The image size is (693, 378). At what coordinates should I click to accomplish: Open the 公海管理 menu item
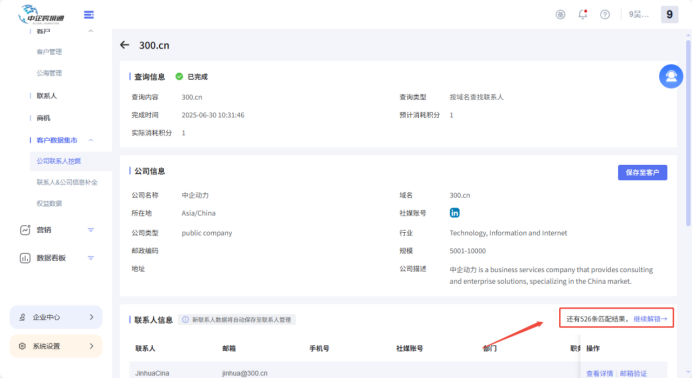click(49, 73)
